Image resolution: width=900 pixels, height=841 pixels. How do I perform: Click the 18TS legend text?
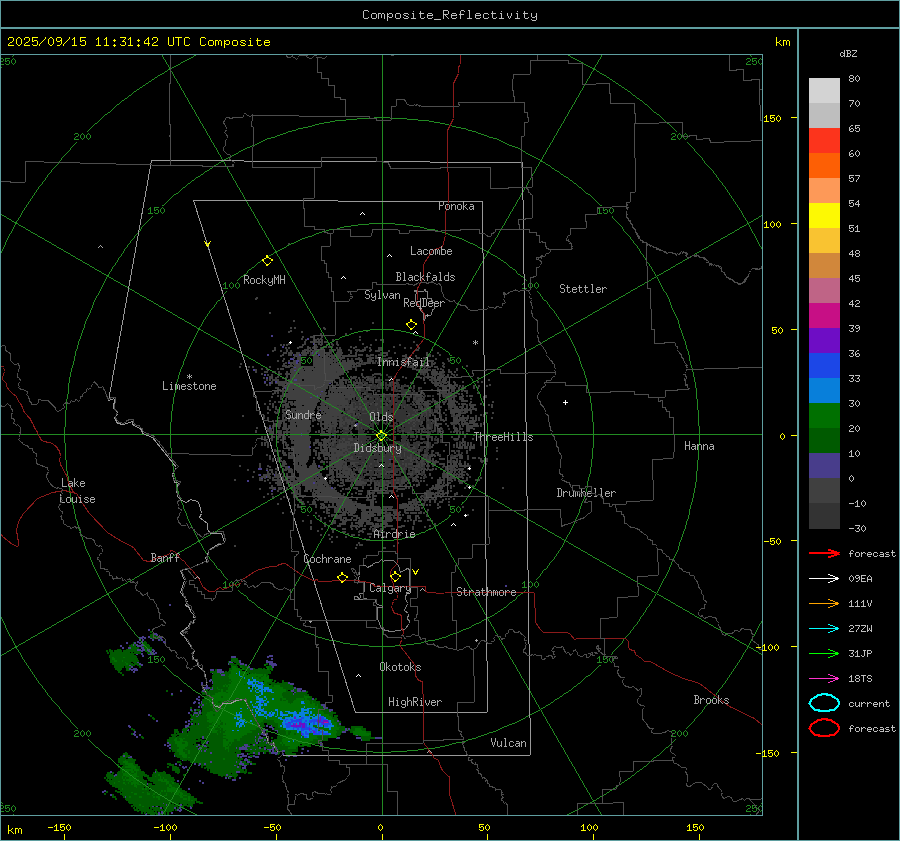pos(860,679)
